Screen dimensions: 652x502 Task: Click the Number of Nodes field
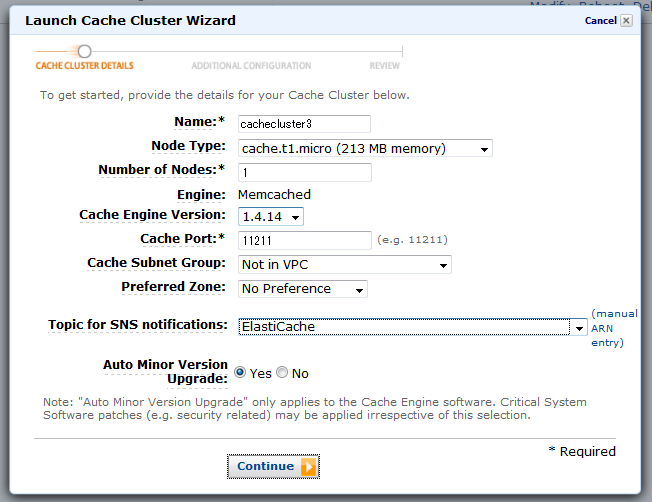[305, 172]
